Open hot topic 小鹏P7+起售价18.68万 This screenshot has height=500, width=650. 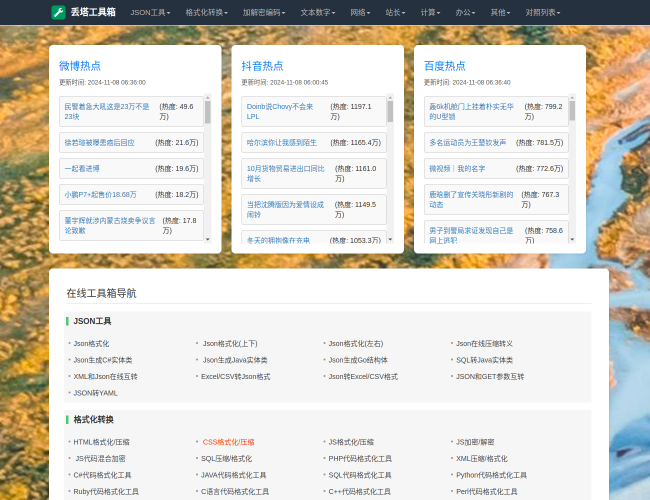click(x=101, y=194)
